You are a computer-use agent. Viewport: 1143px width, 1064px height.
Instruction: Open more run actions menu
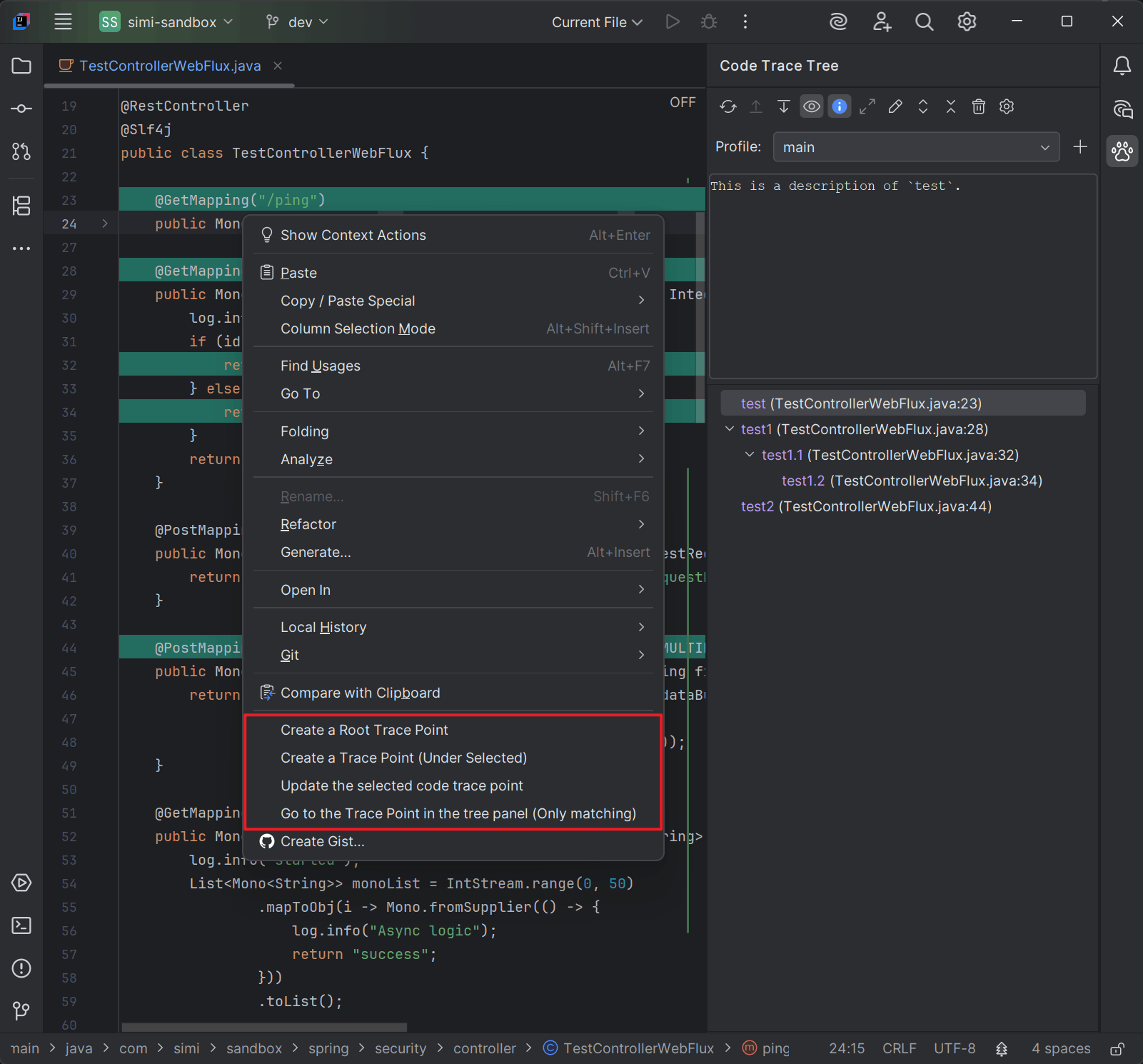(x=745, y=21)
